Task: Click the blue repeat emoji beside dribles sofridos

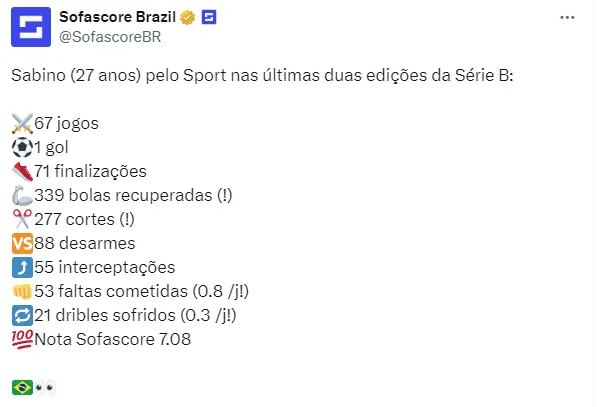Action: pos(22,315)
